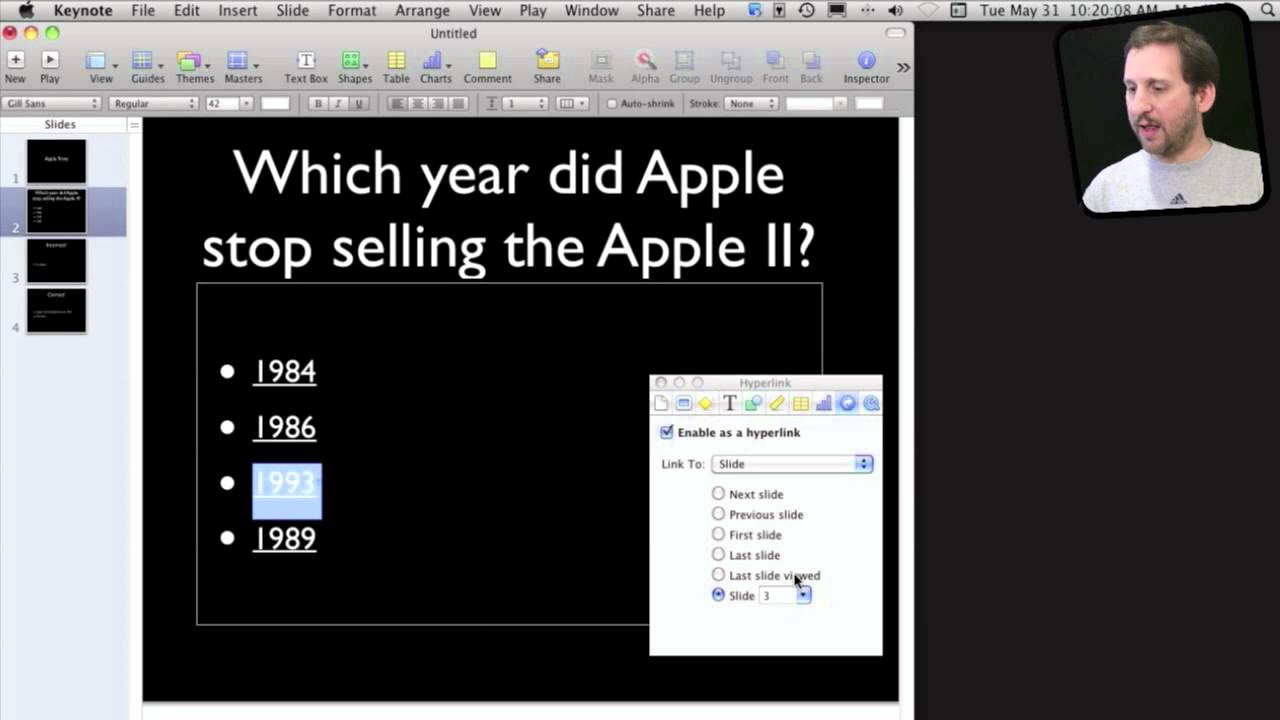Viewport: 1280px width, 720px height.
Task: Select the specific Slide number radio
Action: 718,595
